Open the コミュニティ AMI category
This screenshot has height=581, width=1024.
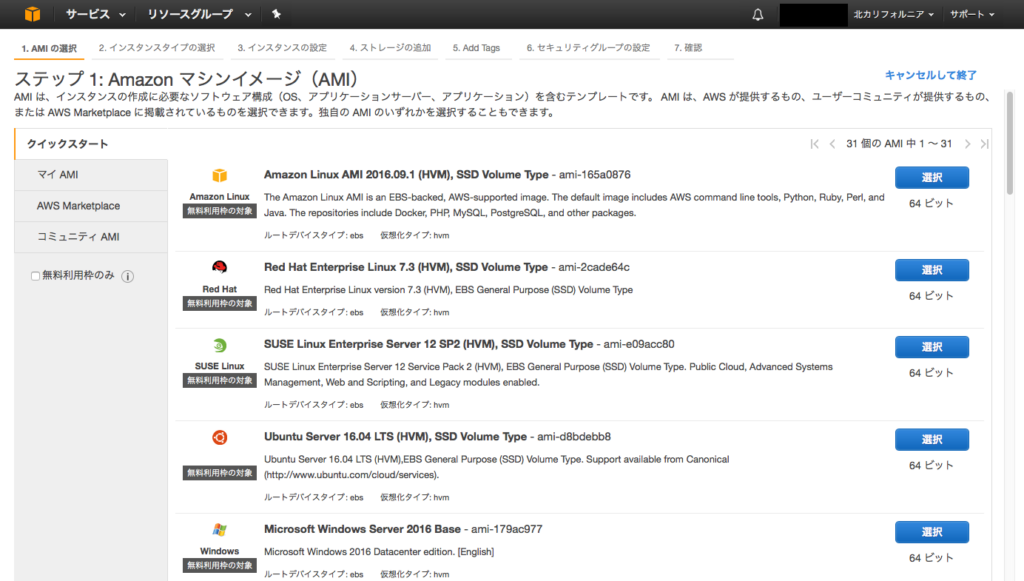point(91,237)
